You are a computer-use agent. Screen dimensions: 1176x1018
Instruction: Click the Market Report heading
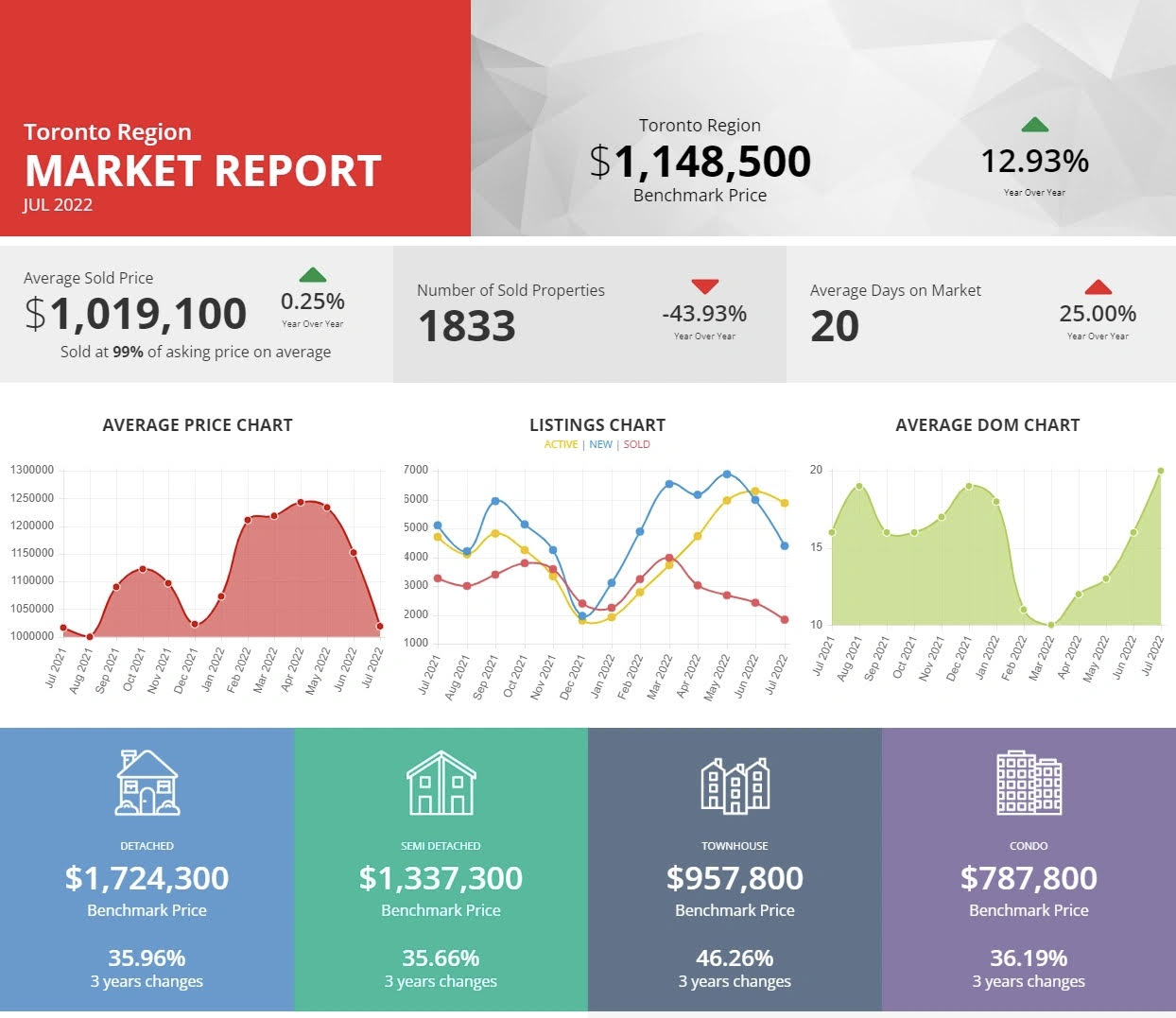coord(203,171)
